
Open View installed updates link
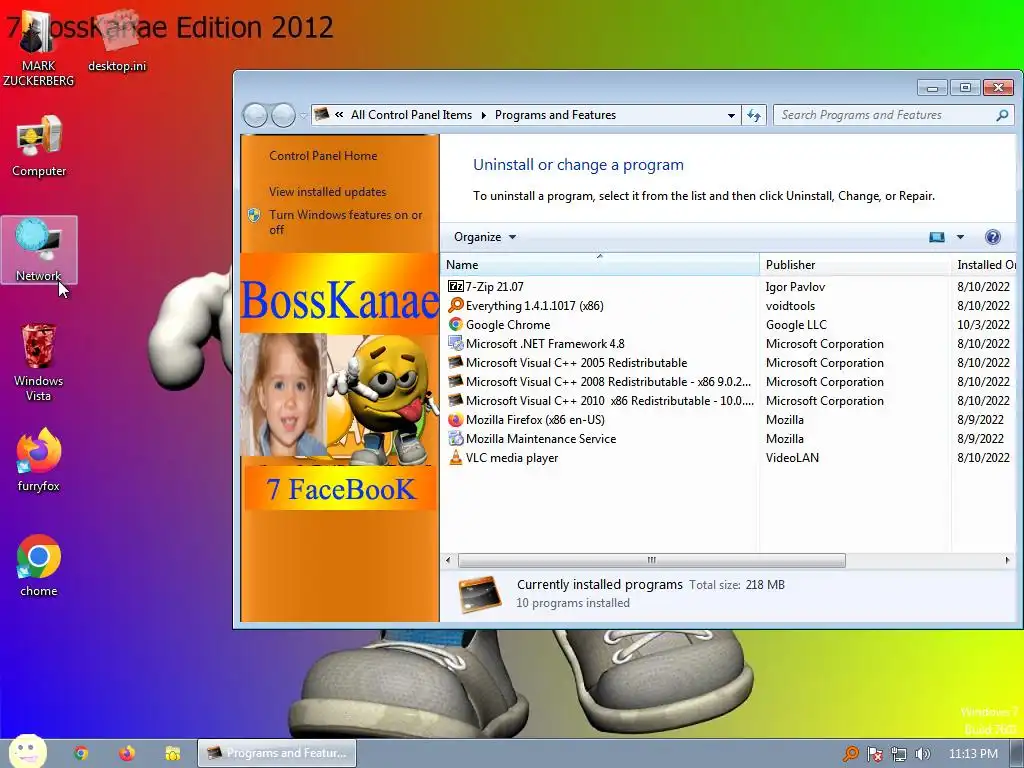click(x=327, y=192)
